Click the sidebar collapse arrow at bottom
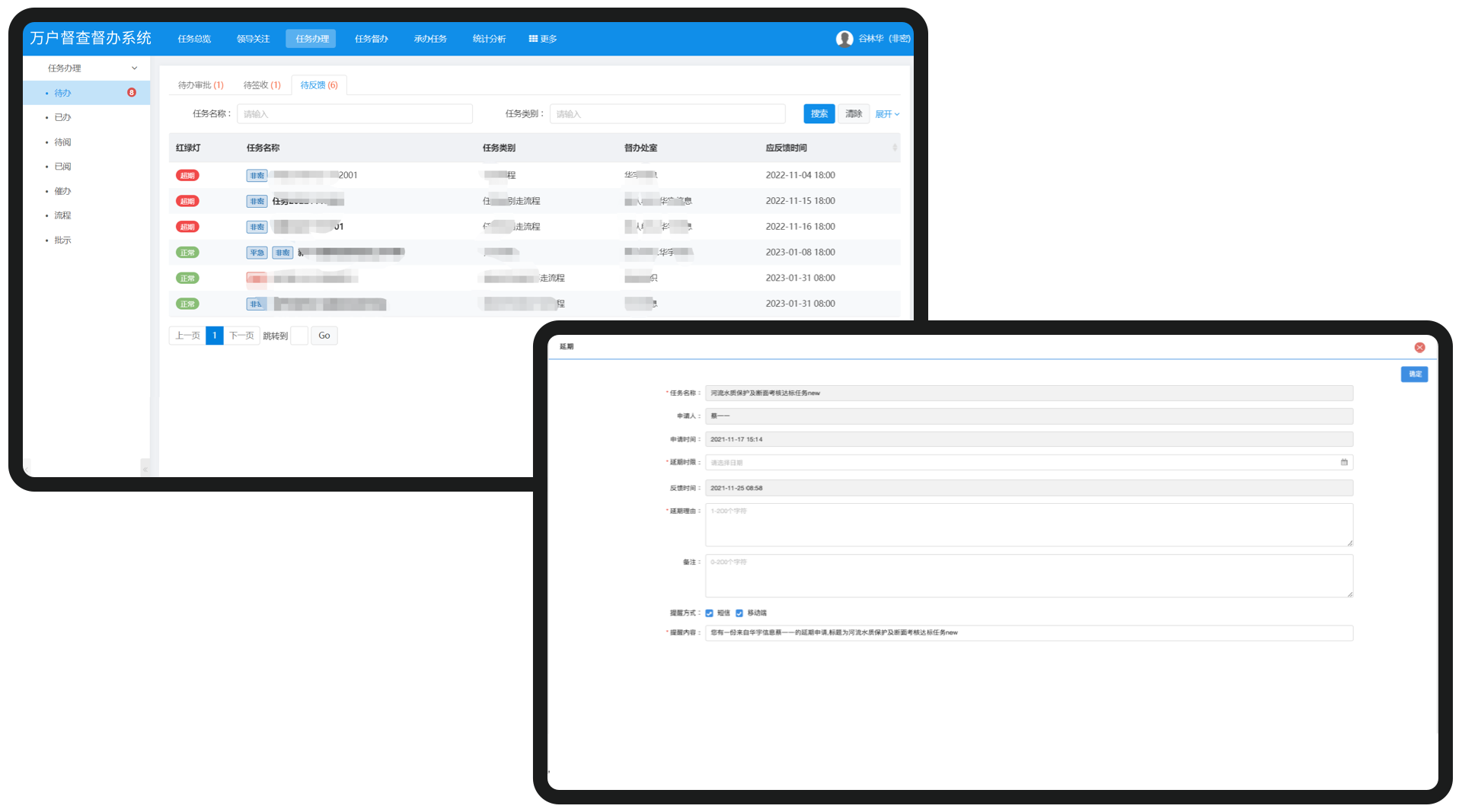Image resolution: width=1462 pixels, height=812 pixels. tap(145, 469)
